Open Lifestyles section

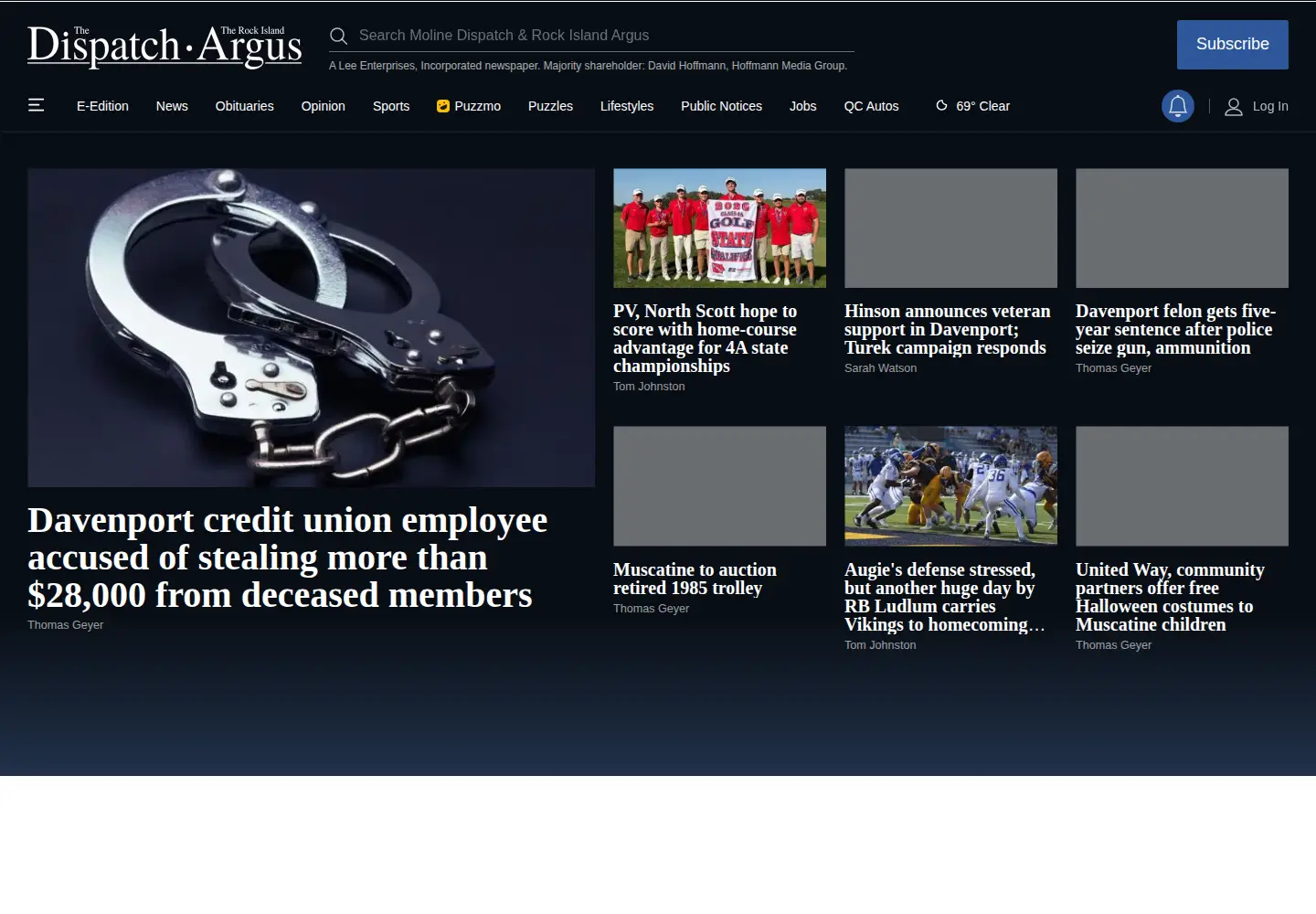click(x=627, y=106)
